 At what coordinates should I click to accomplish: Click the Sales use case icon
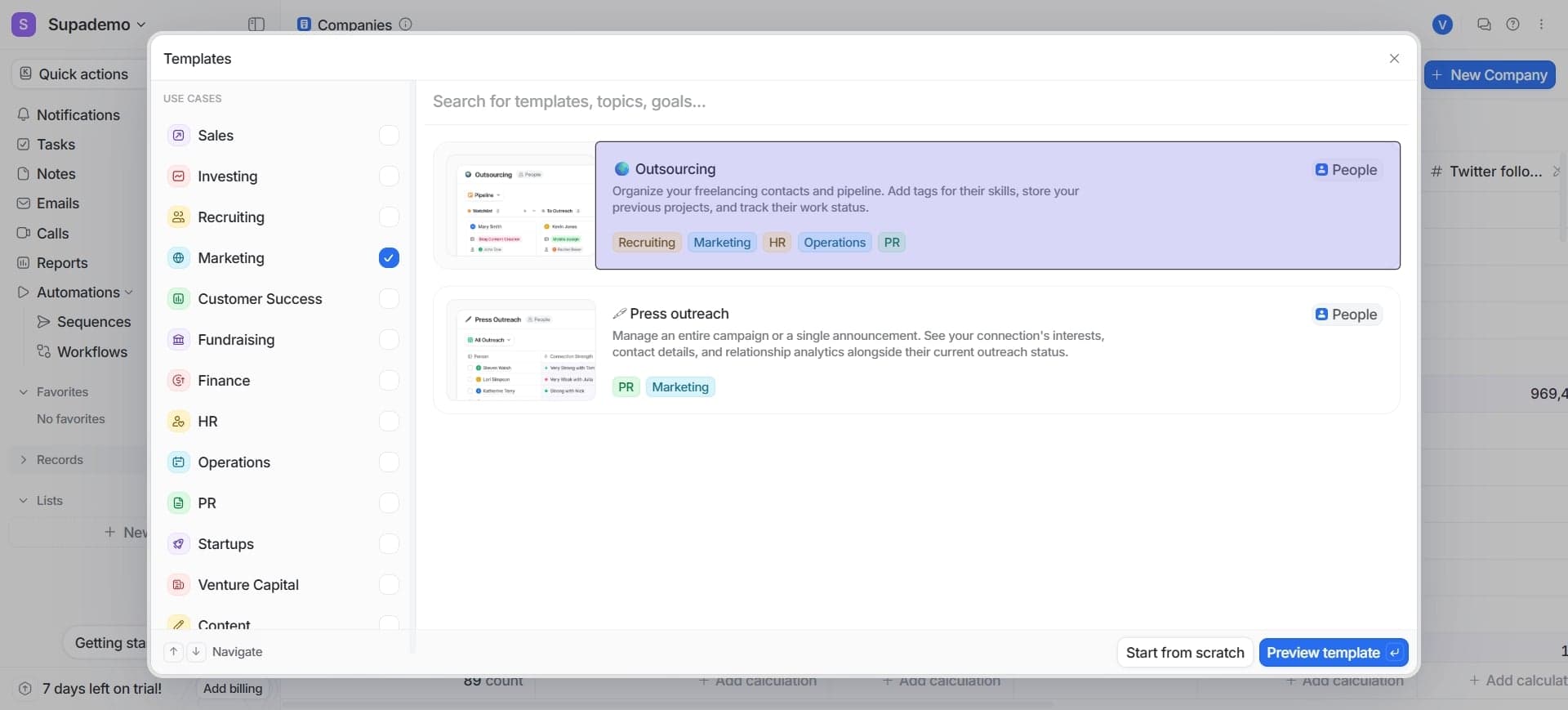(x=178, y=136)
